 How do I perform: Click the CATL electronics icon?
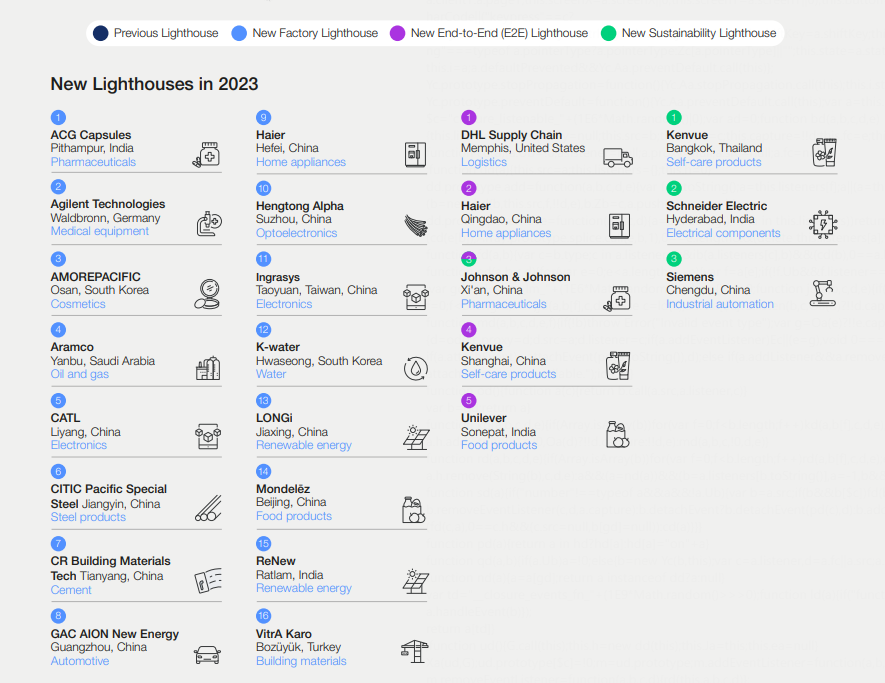tap(208, 436)
